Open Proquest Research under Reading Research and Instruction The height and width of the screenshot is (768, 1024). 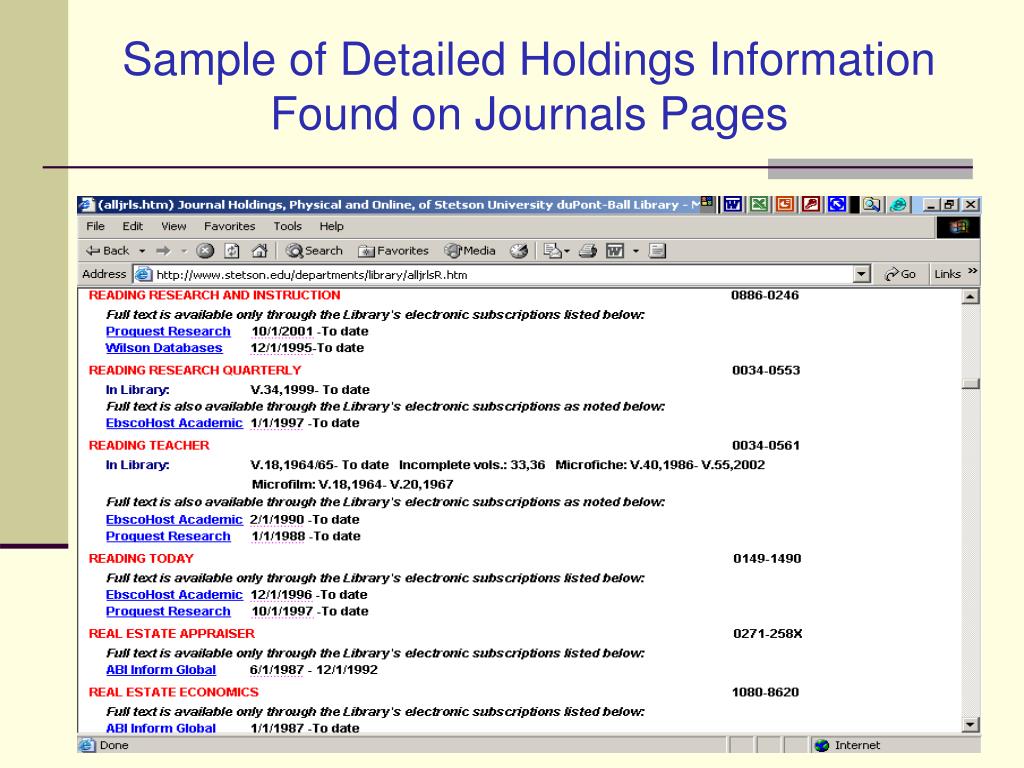point(168,332)
